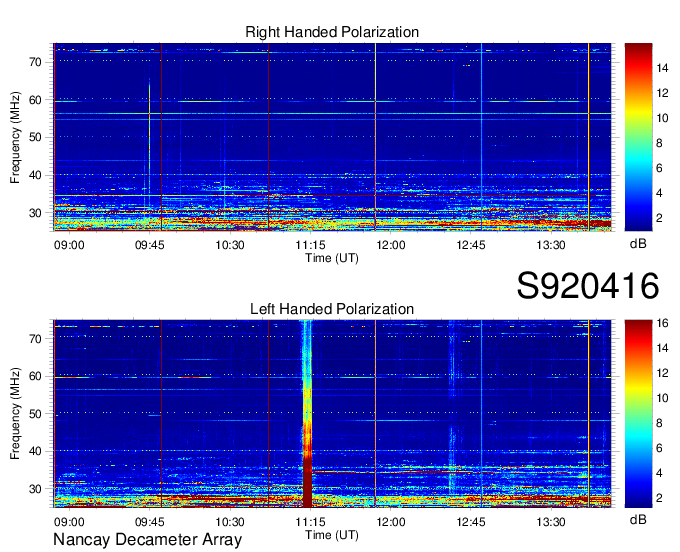Click the "09:00" tick under right-handed plot
The height and width of the screenshot is (552, 680).
coord(69,245)
